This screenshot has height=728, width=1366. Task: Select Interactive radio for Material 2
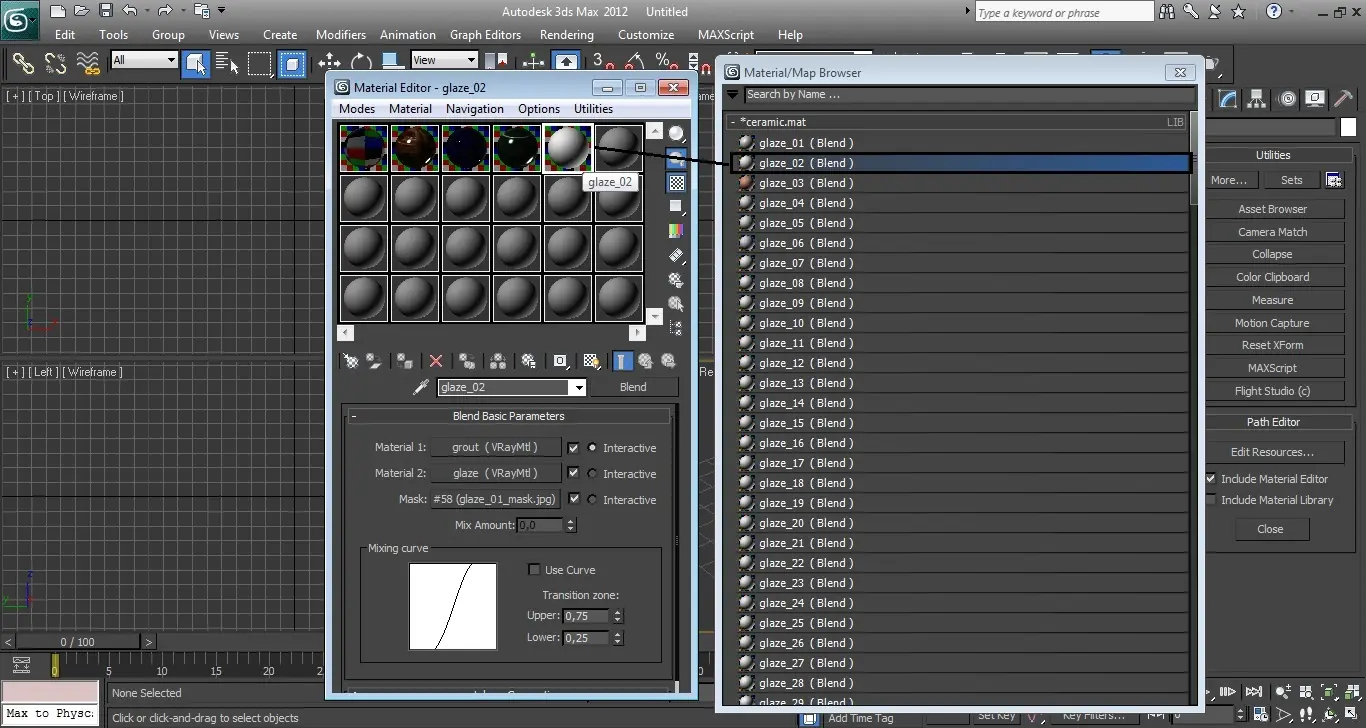pyautogui.click(x=593, y=474)
